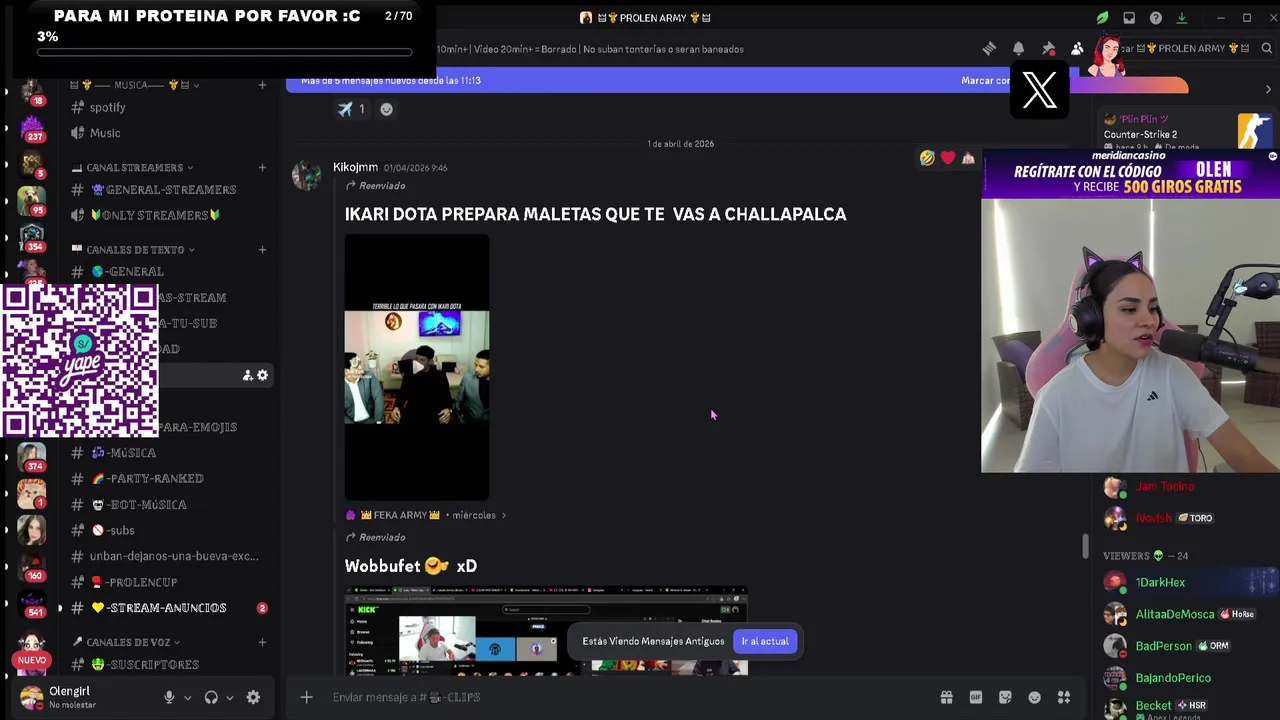Viewport: 1280px width, 720px height.
Task: Open FEKA ARMY forwarded source link
Action: click(426, 515)
